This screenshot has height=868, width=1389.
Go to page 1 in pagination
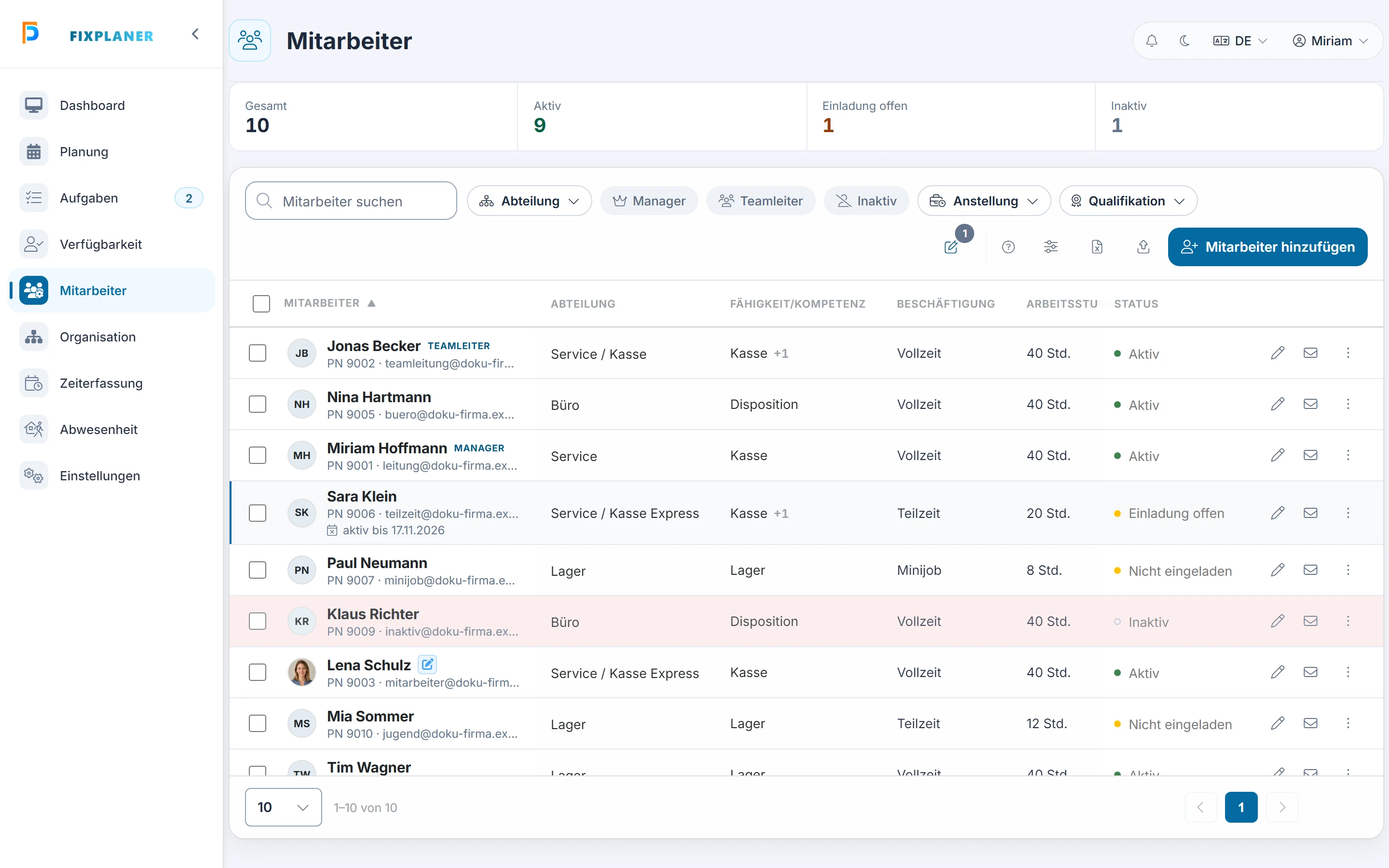pyautogui.click(x=1241, y=807)
